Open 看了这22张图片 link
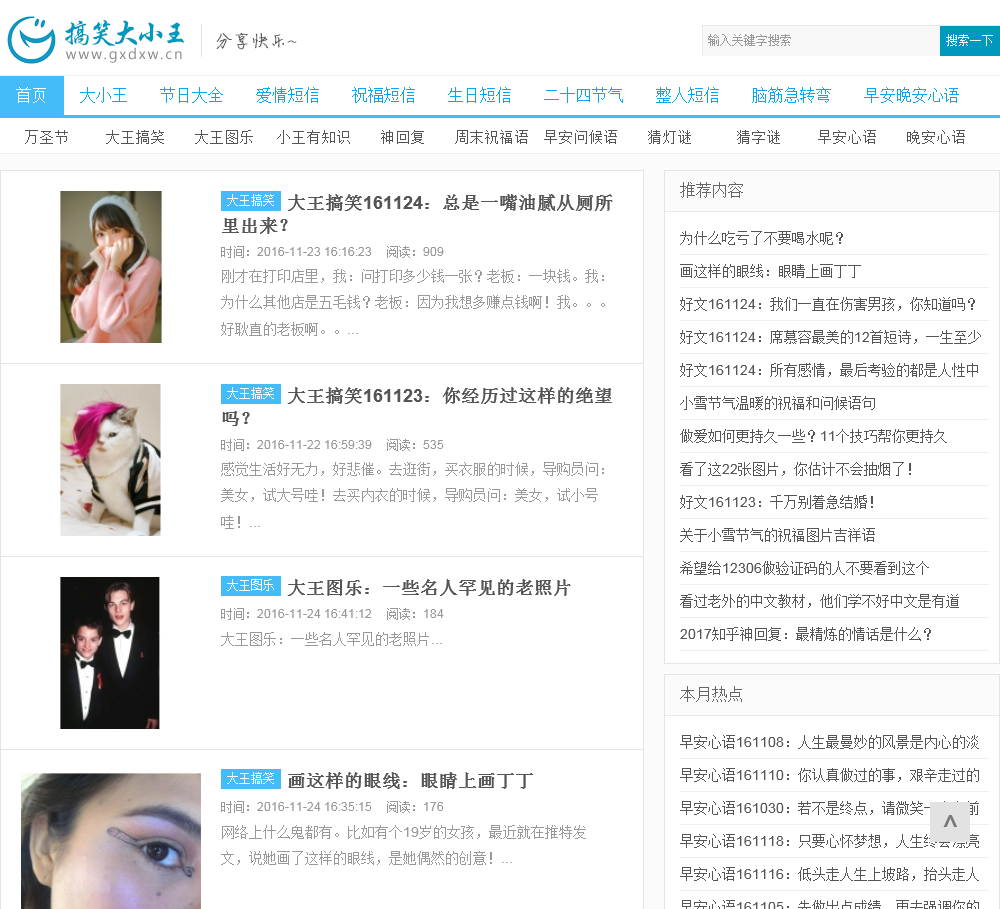Image resolution: width=1000 pixels, height=909 pixels. tap(797, 469)
